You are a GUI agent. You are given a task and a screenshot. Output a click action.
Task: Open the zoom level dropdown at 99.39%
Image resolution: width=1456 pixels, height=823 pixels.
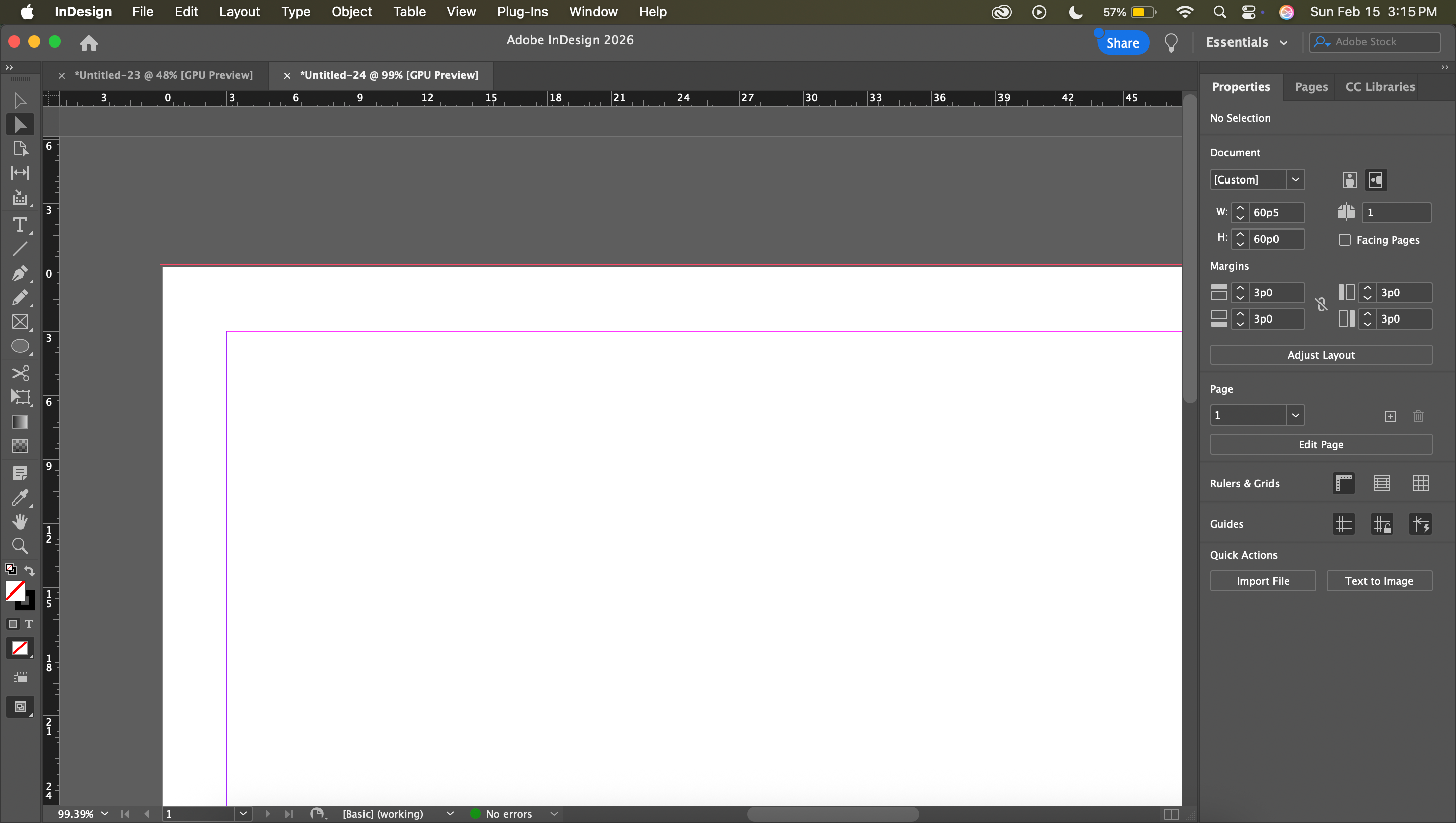coord(105,813)
